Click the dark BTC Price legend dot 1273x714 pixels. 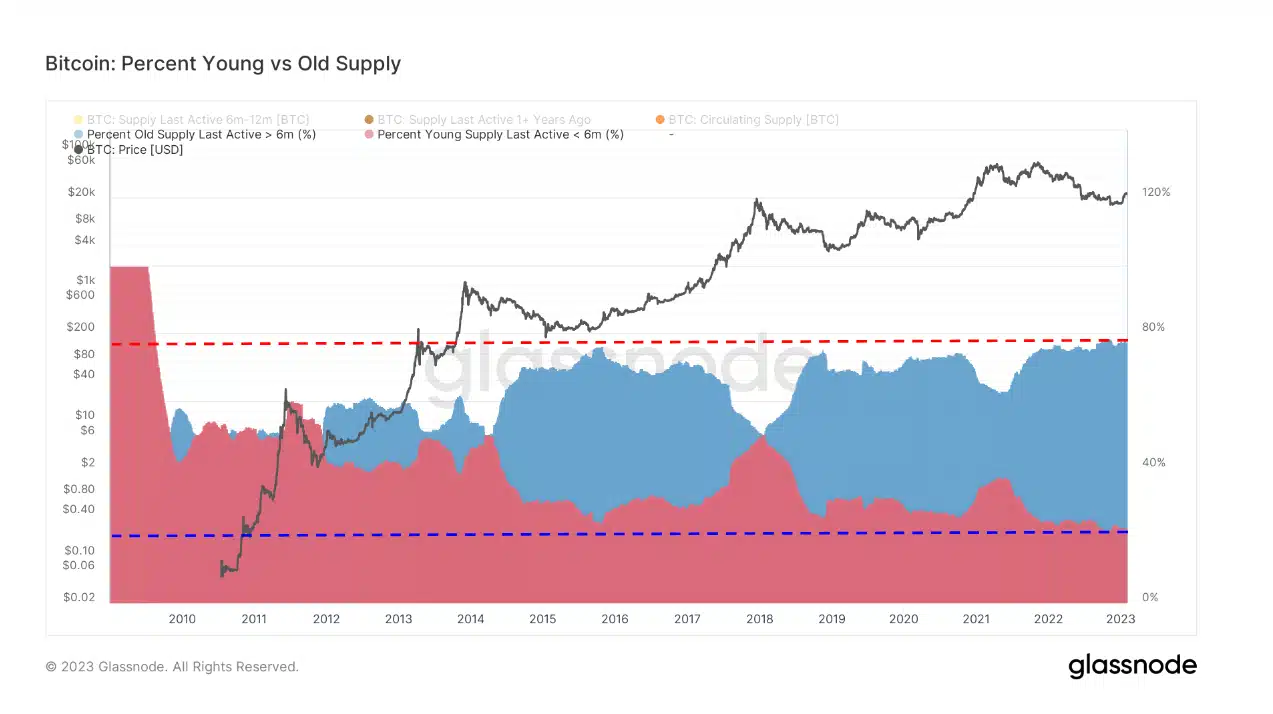pyautogui.click(x=79, y=150)
